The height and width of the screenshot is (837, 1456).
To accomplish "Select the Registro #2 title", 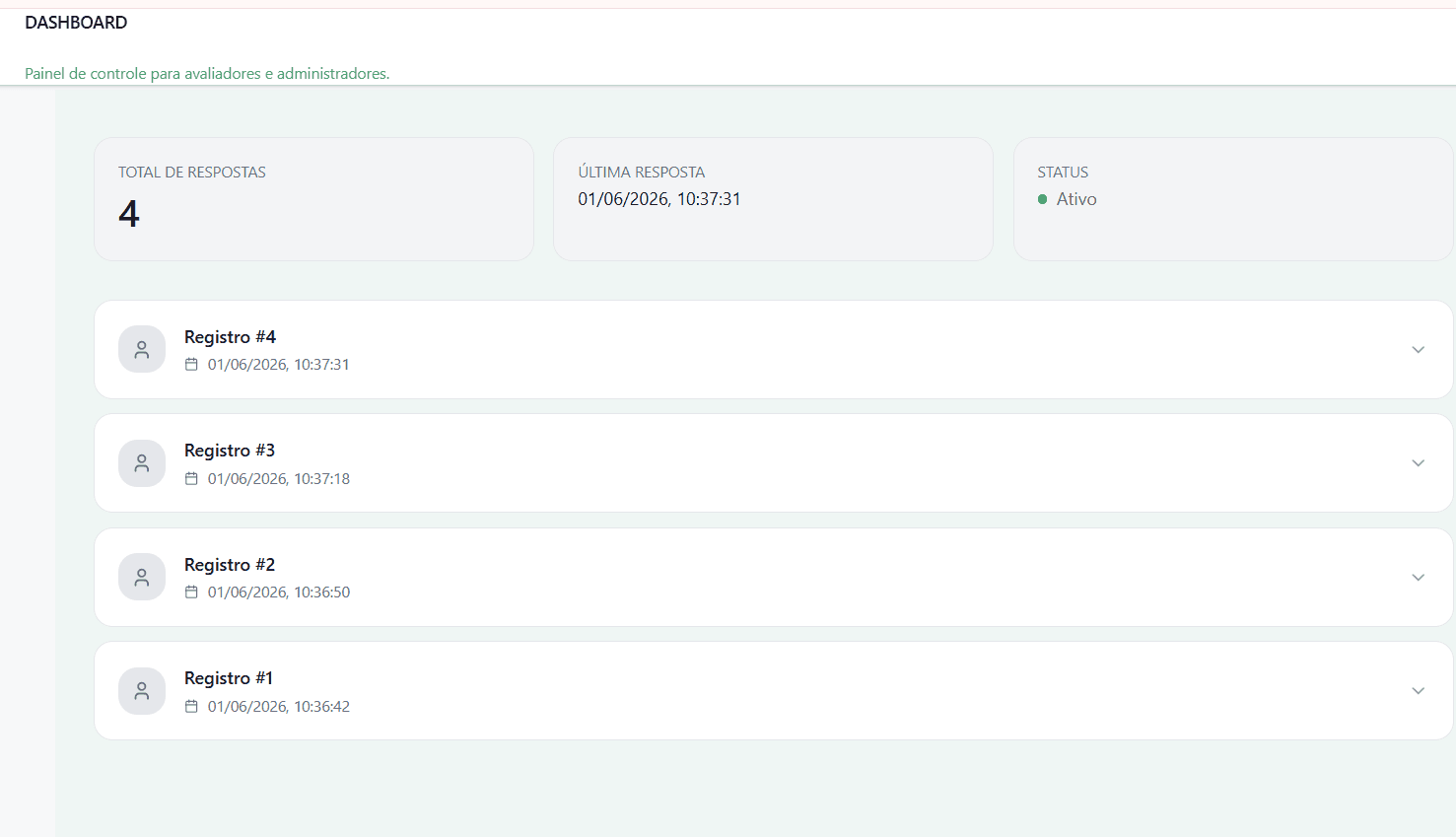I will click(230, 565).
